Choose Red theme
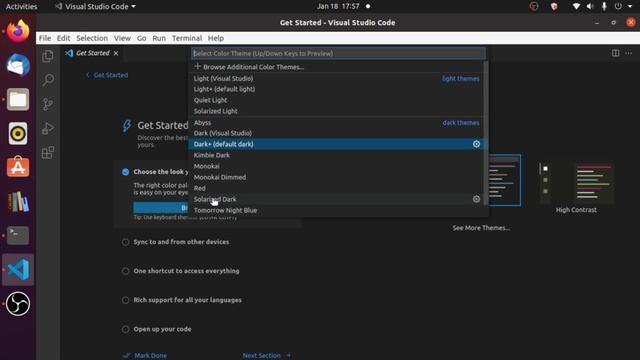Image resolution: width=640 pixels, height=360 pixels. (x=337, y=188)
